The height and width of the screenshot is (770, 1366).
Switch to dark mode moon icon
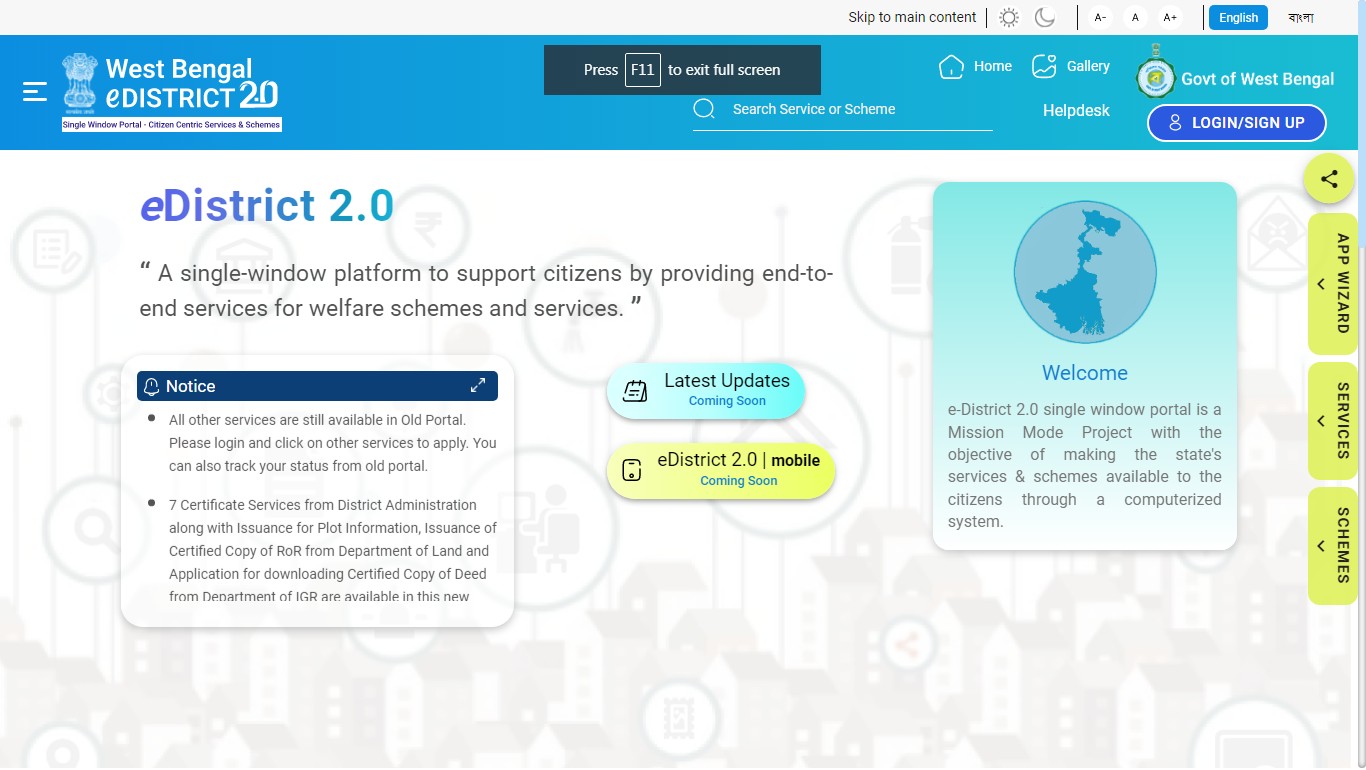point(1045,17)
